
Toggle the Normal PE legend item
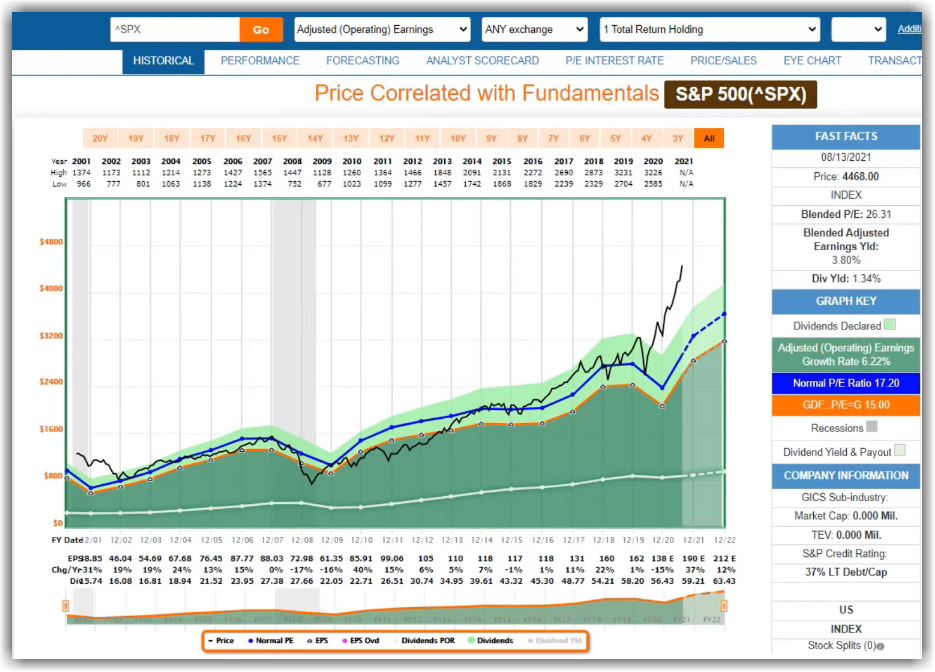(x=271, y=640)
